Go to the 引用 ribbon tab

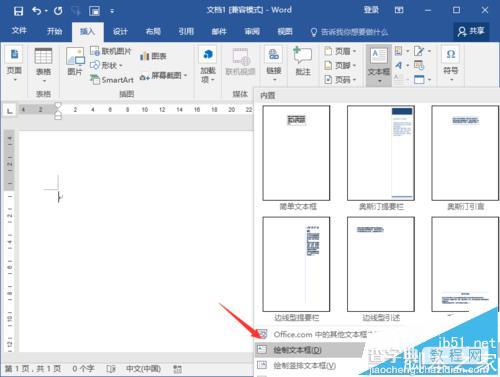[x=186, y=31]
